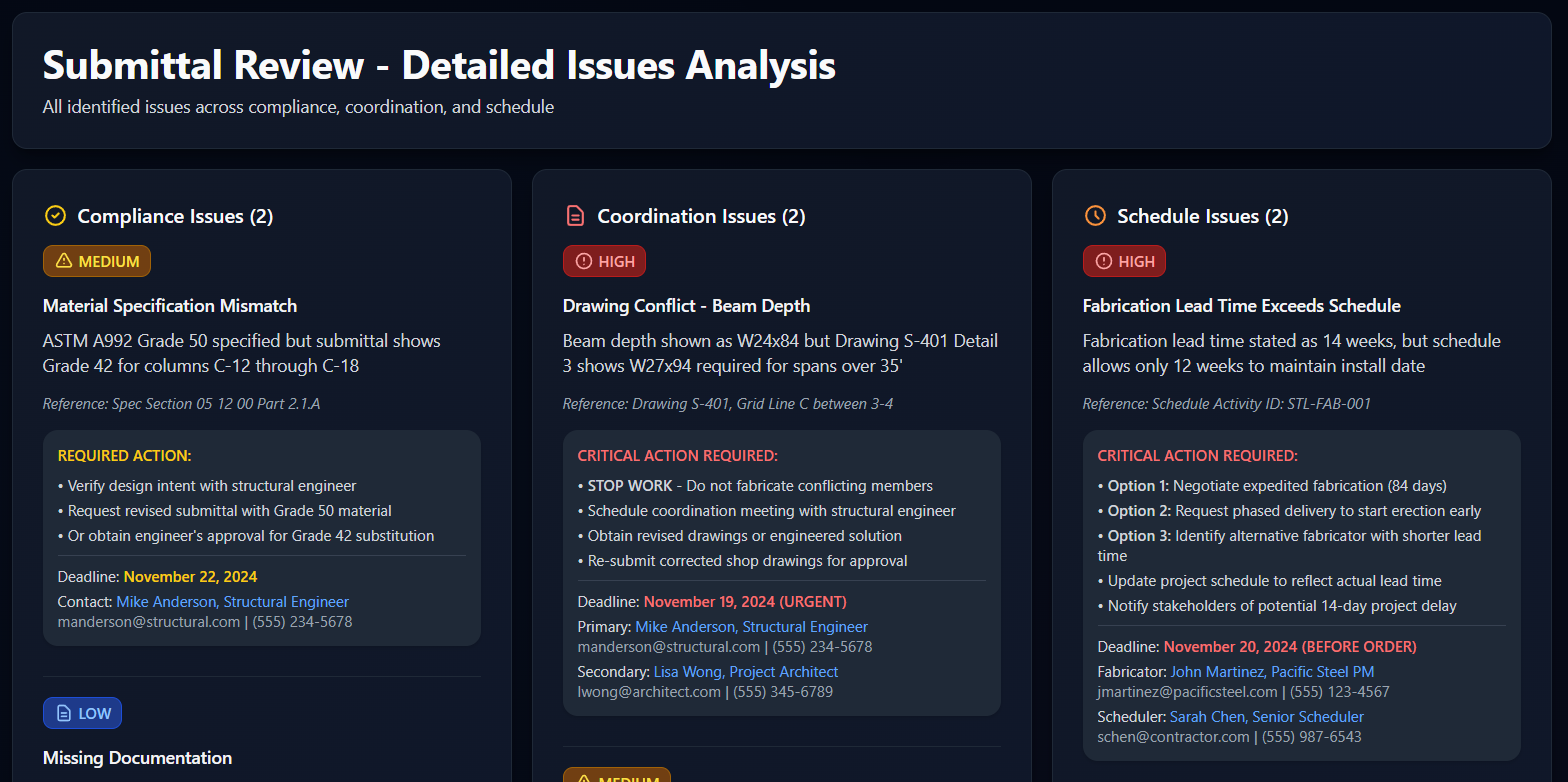Screen dimensions: 1568x782
Task: Click the November 19, 2024 (URGENT) deadline
Action: tap(745, 602)
